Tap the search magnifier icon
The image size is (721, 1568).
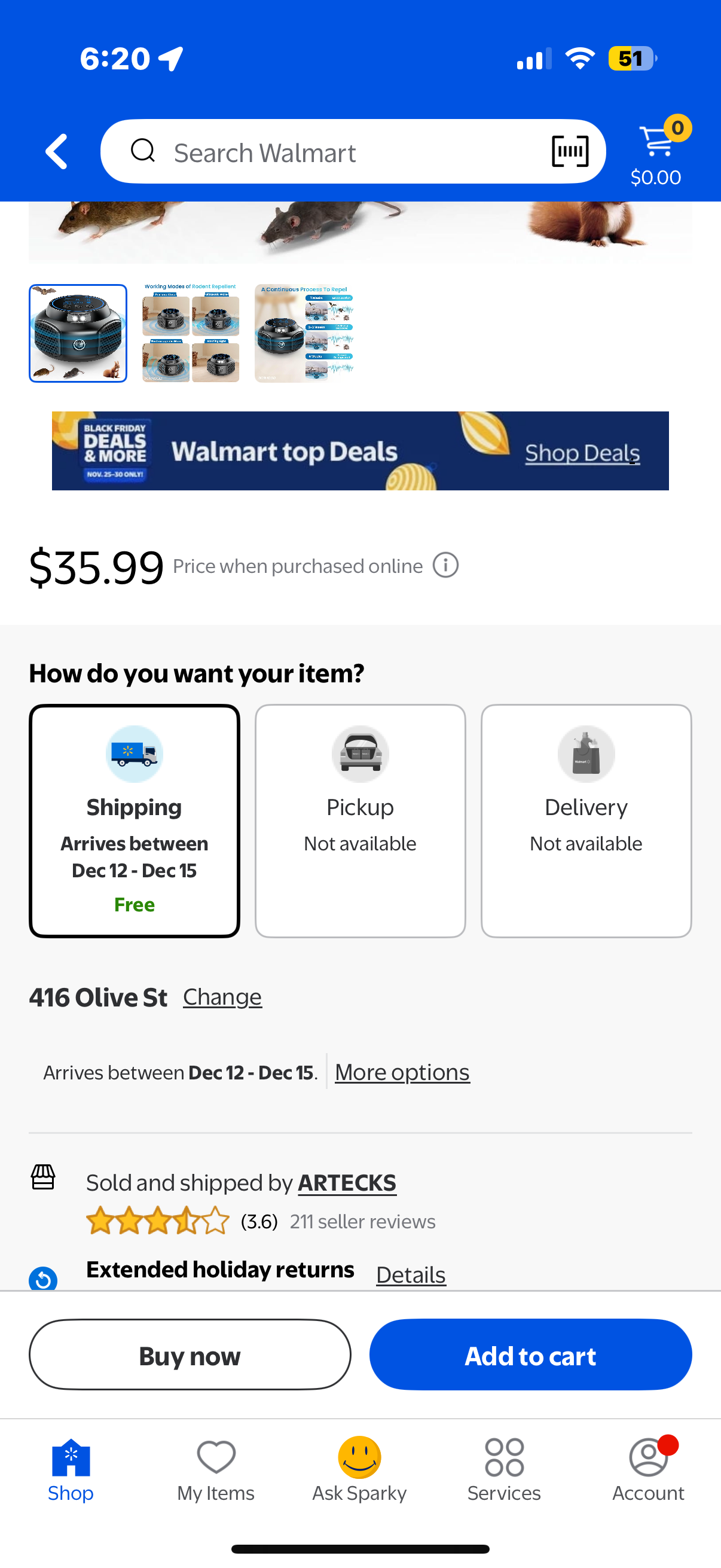(x=143, y=151)
